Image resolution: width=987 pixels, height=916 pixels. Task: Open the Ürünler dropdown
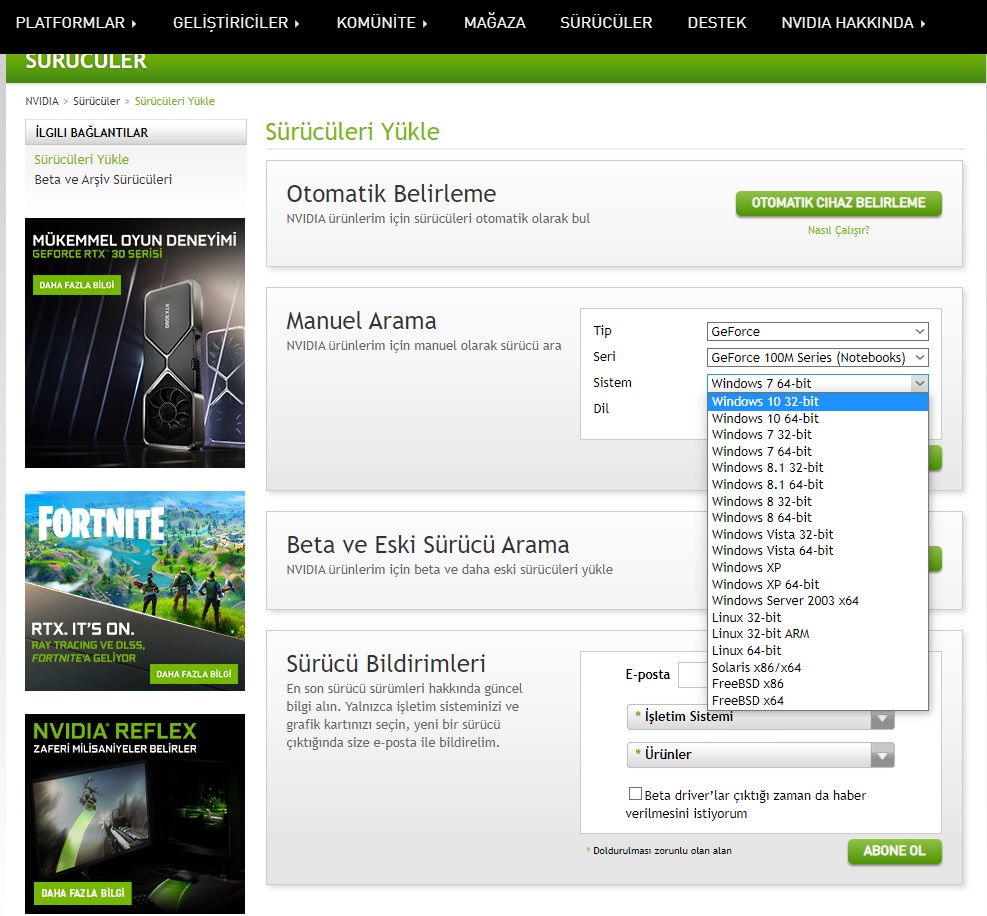(760, 755)
